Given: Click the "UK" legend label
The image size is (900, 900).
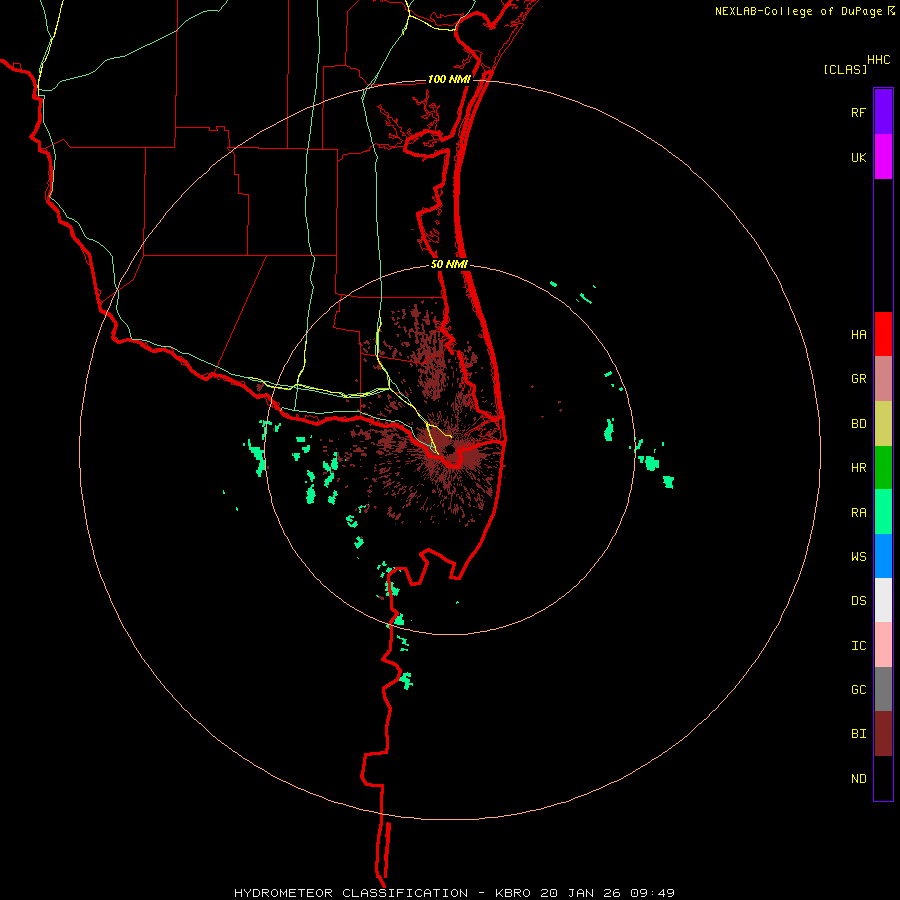Looking at the screenshot, I should point(858,158).
